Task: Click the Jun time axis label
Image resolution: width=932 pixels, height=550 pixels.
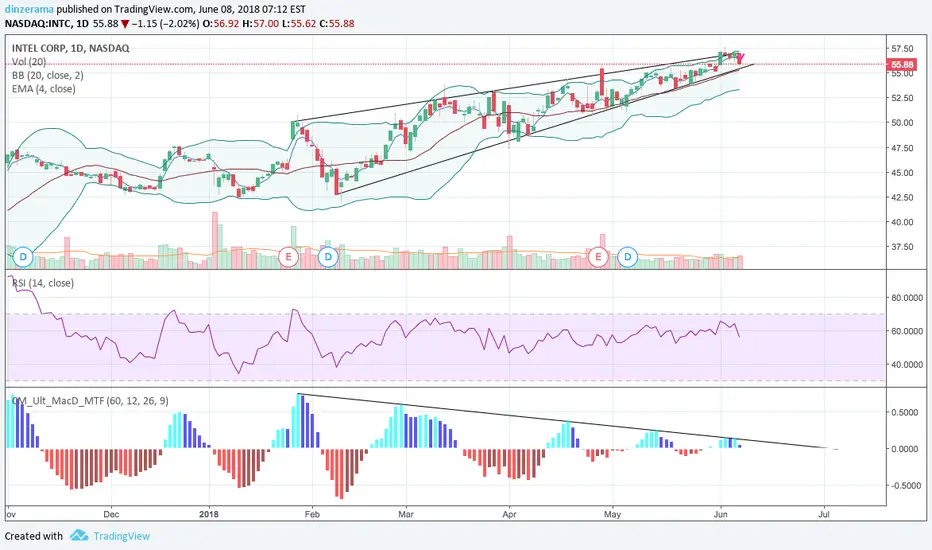Action: pyautogui.click(x=720, y=514)
